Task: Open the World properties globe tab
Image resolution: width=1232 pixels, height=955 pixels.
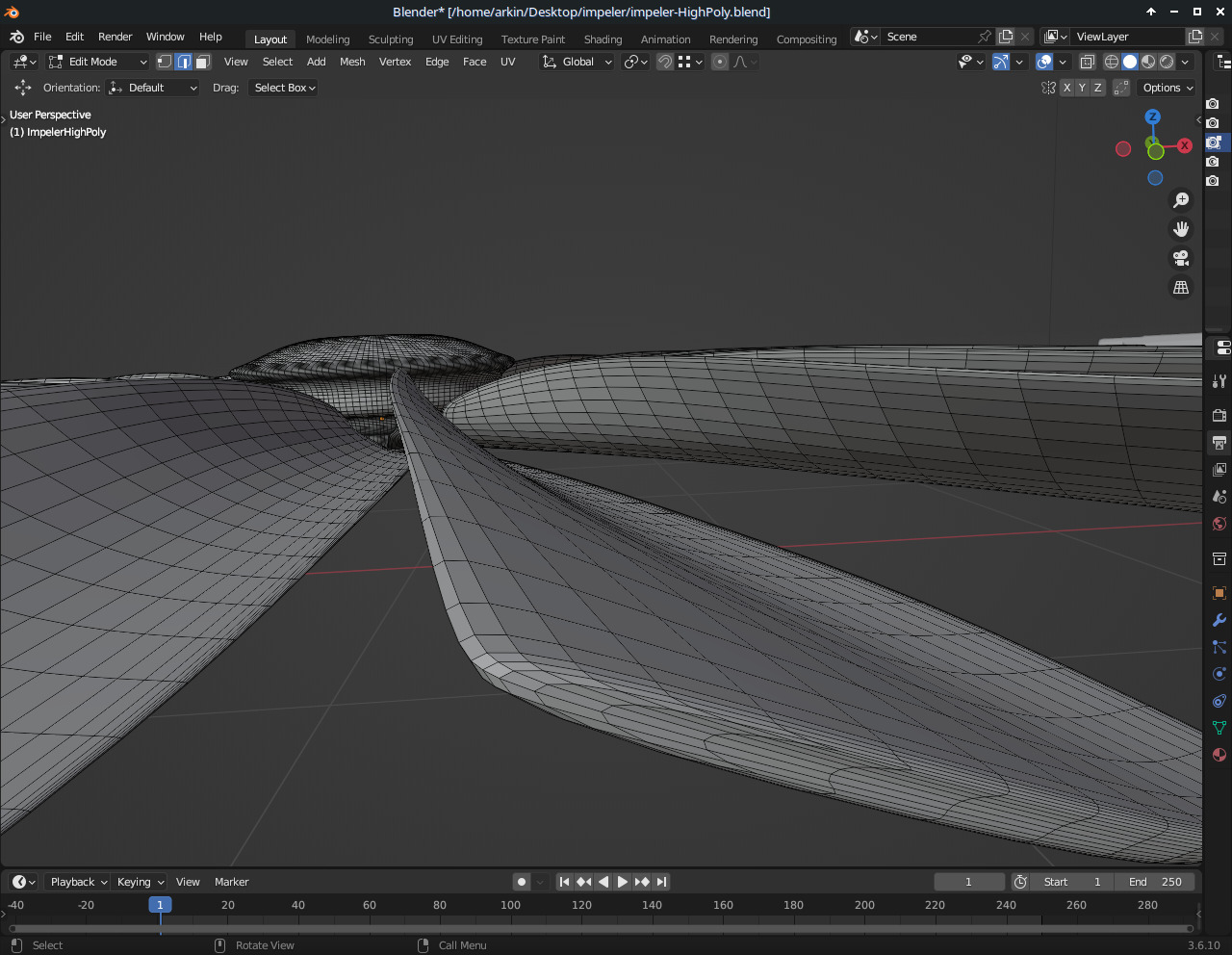Action: [1219, 524]
